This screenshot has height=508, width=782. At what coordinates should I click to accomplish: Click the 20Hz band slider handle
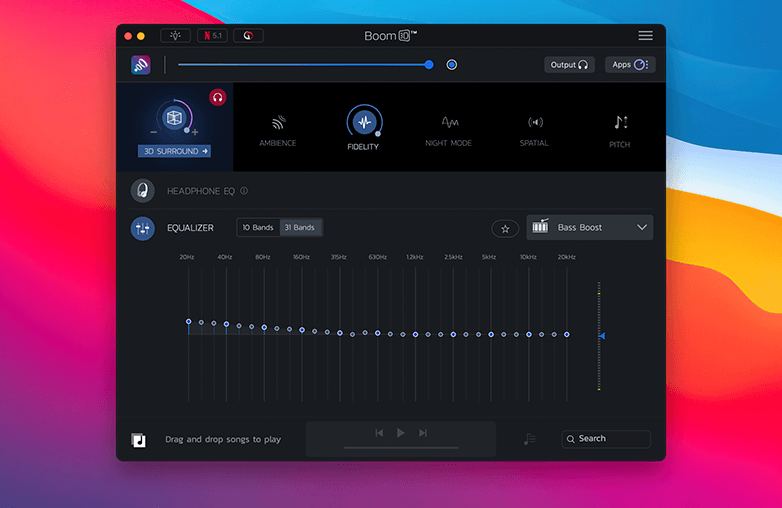point(189,322)
